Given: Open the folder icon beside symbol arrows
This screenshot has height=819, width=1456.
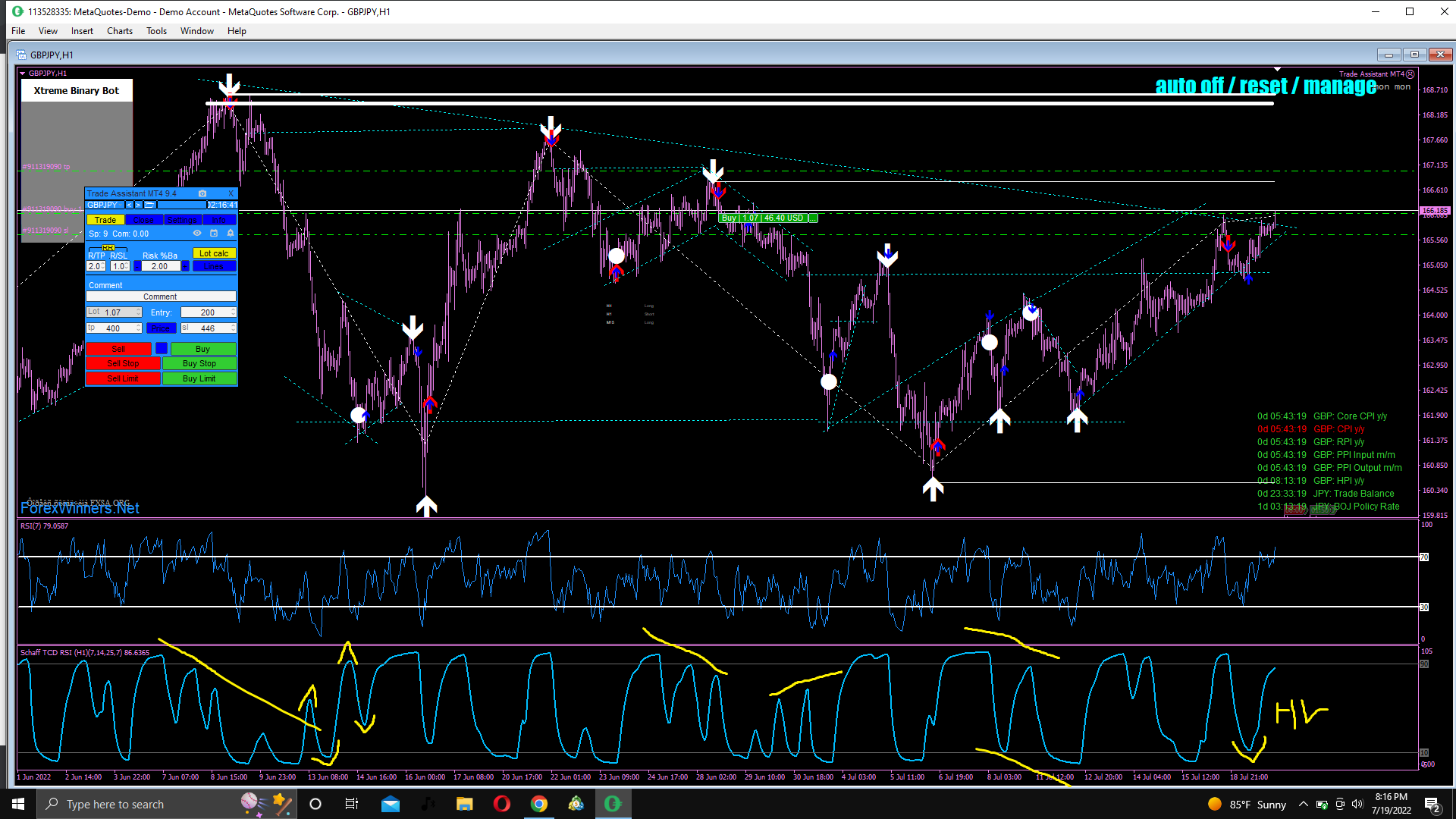Looking at the screenshot, I should (x=149, y=205).
